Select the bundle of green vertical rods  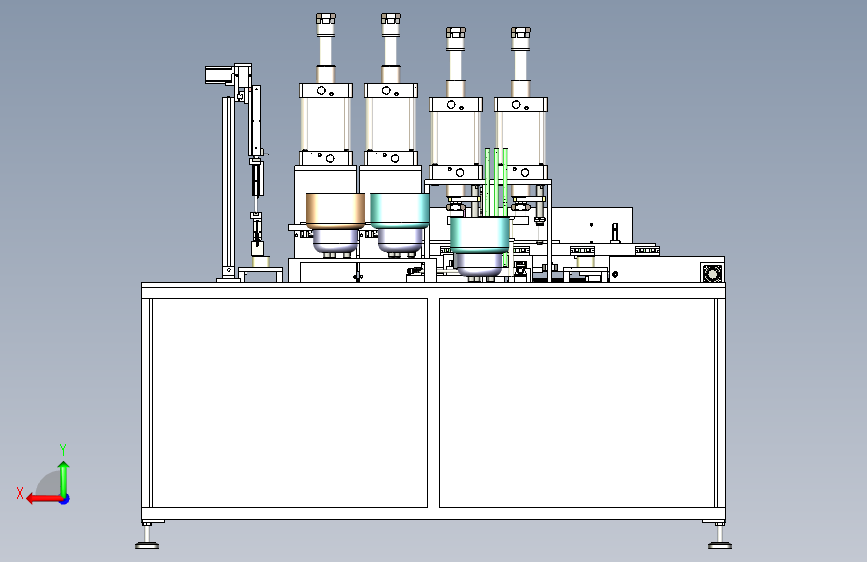(497, 183)
